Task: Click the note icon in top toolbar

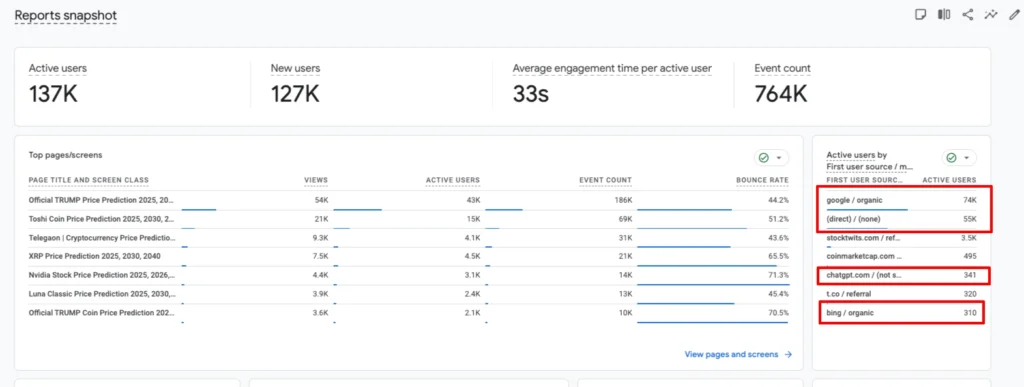Action: (920, 15)
